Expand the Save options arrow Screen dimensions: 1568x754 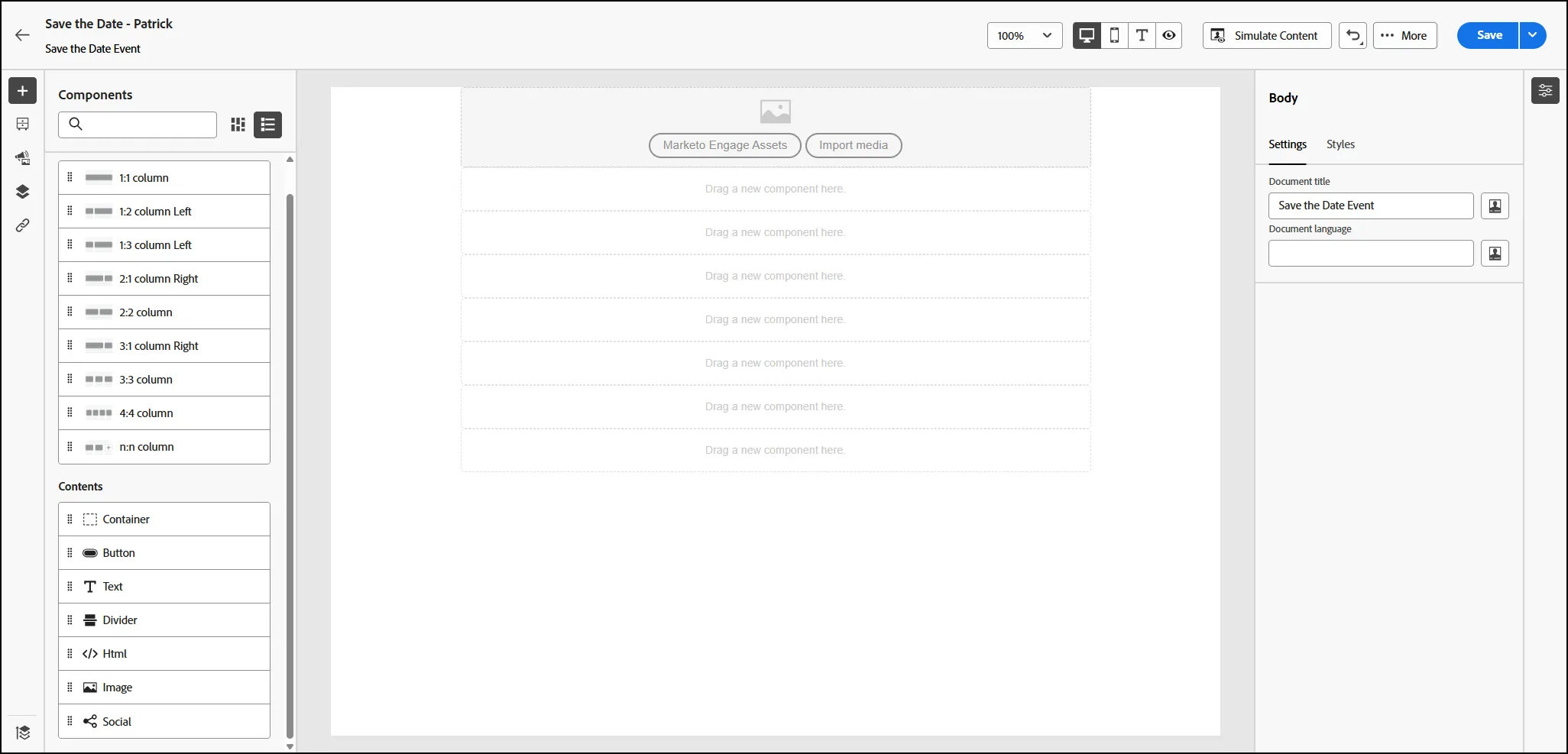pos(1533,35)
